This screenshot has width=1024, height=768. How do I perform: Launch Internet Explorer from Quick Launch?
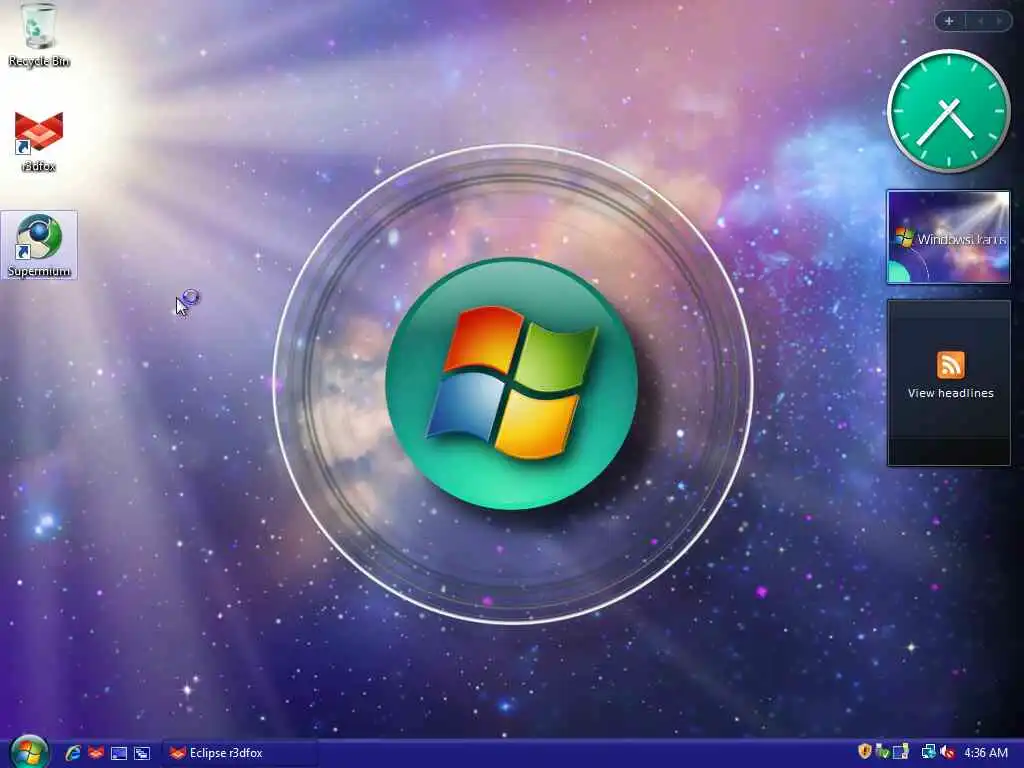click(72, 753)
